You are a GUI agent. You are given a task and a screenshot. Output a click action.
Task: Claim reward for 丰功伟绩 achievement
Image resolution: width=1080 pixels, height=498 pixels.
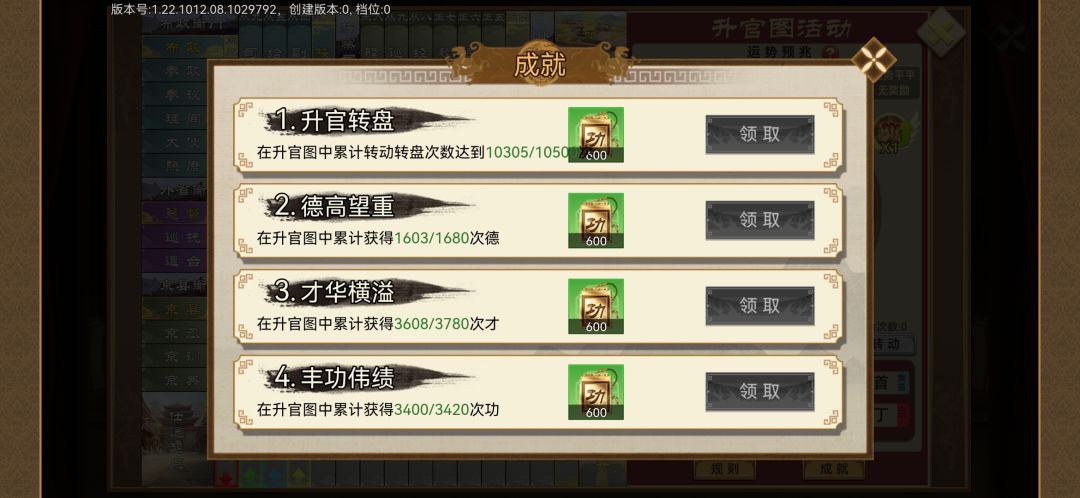coord(760,391)
